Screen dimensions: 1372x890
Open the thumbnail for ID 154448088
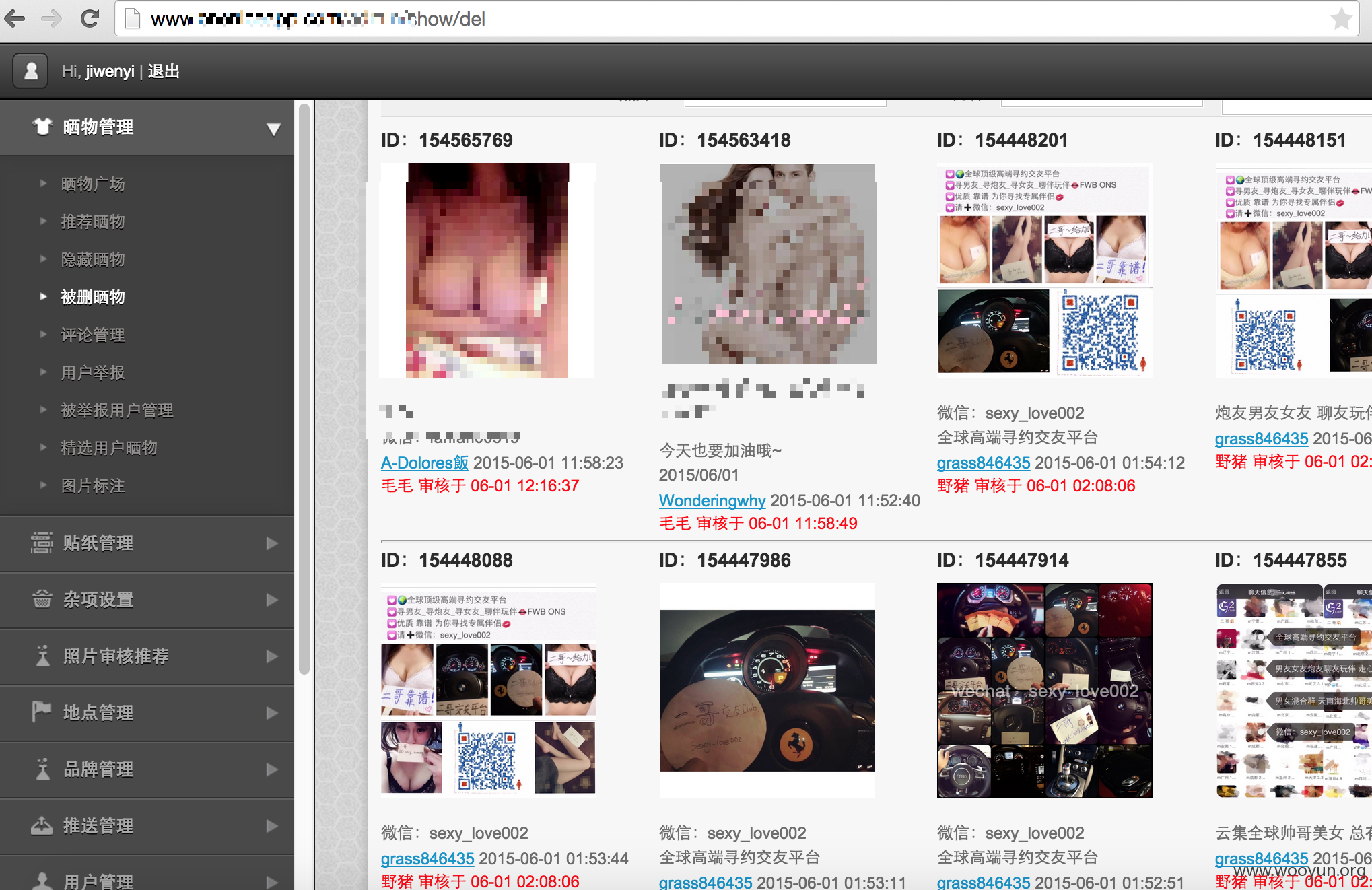[x=489, y=691]
